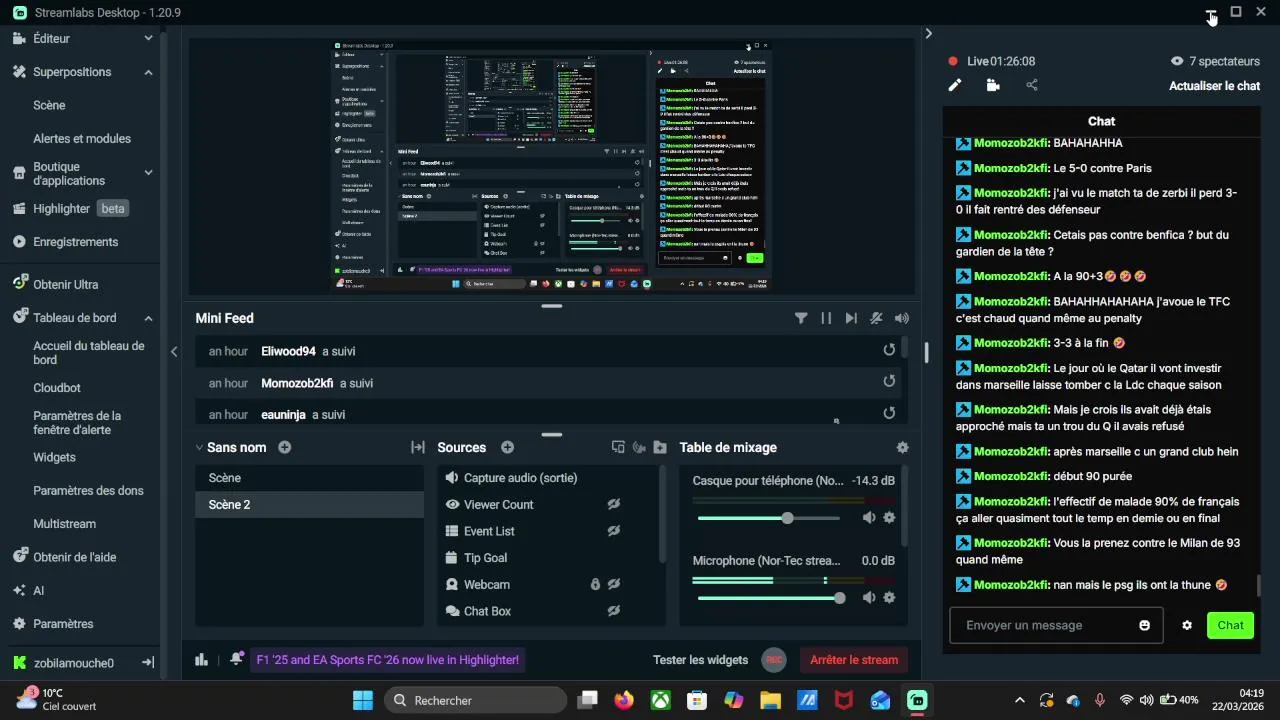This screenshot has height=720, width=1280.
Task: Open the F1 '25 Highlighter announcement banner
Action: click(387, 660)
